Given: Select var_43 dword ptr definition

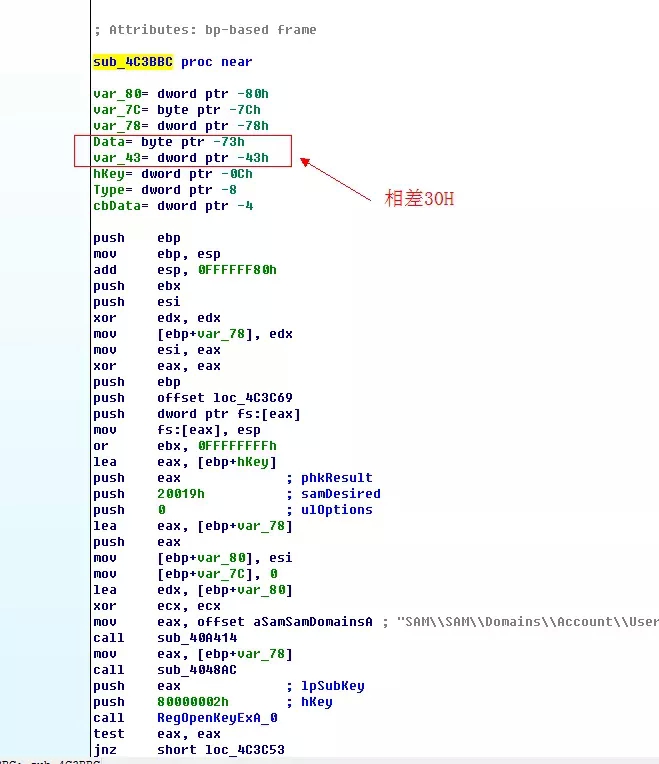Looking at the screenshot, I should point(181,158).
